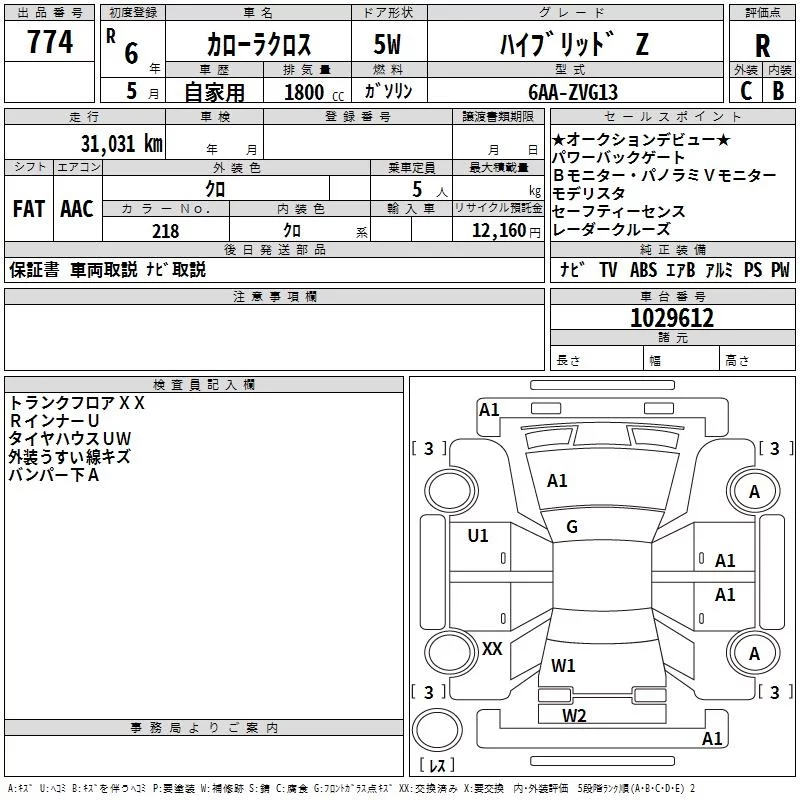Click A1 mark at rear bumper corner
The height and width of the screenshot is (800, 800).
(712, 739)
